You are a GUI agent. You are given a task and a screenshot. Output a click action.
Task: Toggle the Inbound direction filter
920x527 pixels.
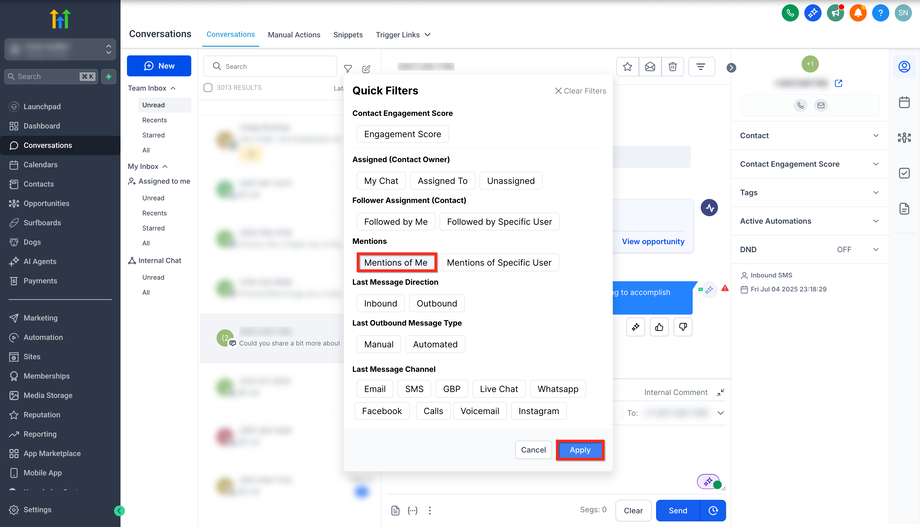tap(380, 303)
